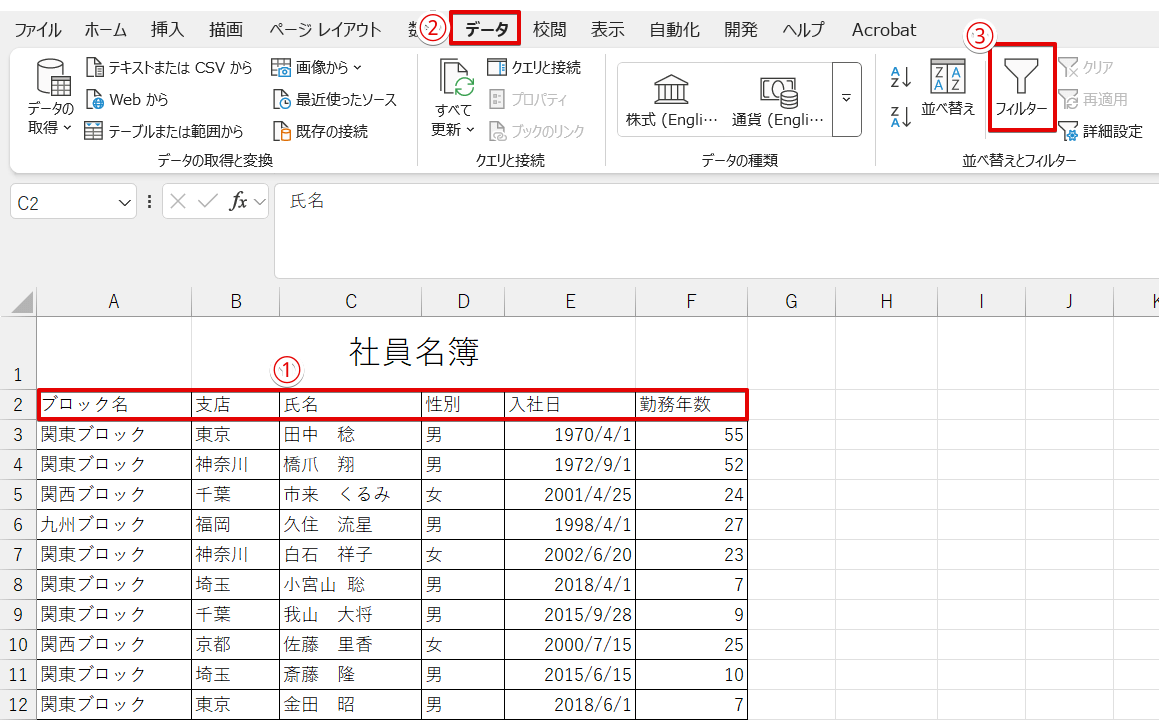Select 株式 (Stocks) data type
This screenshot has width=1159, height=720.
(671, 100)
